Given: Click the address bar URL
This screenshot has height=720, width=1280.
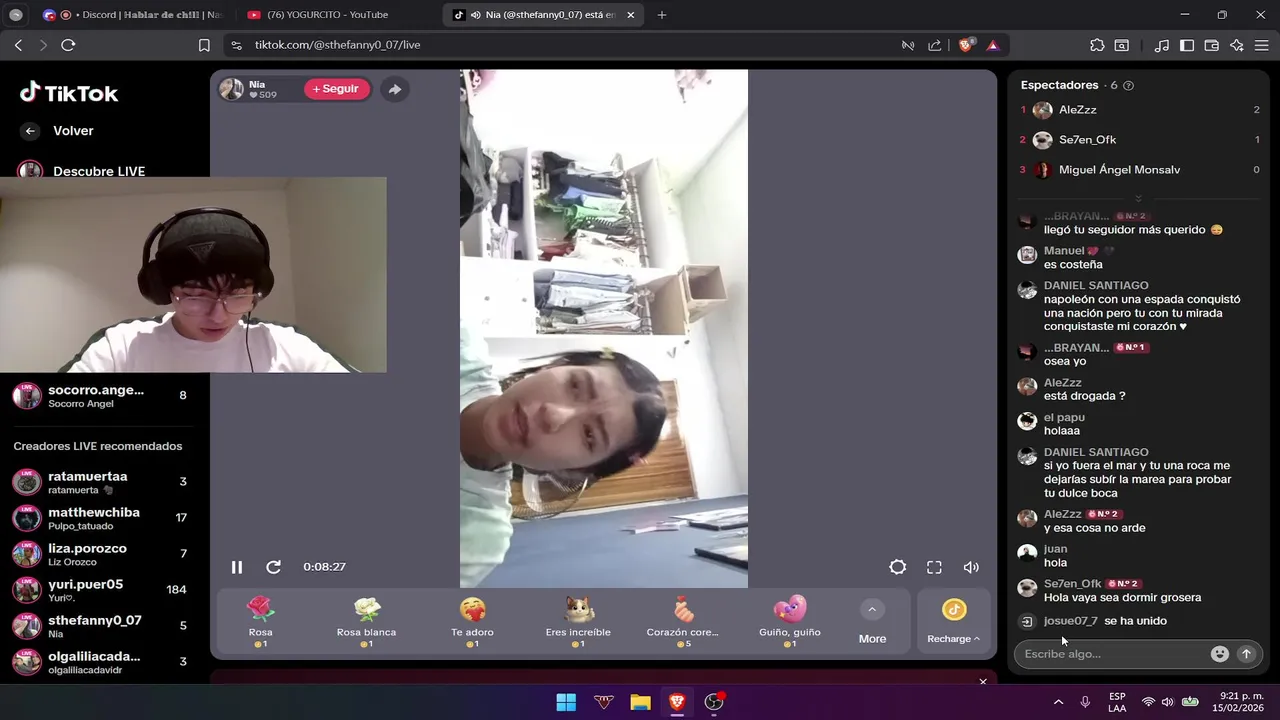Looking at the screenshot, I should coord(337,45).
